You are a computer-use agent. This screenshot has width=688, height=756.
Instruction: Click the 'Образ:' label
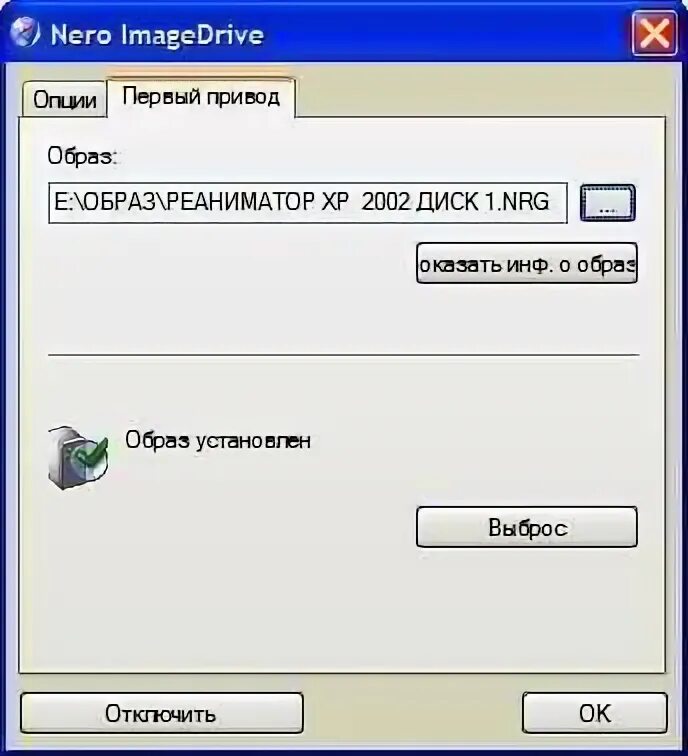82,156
